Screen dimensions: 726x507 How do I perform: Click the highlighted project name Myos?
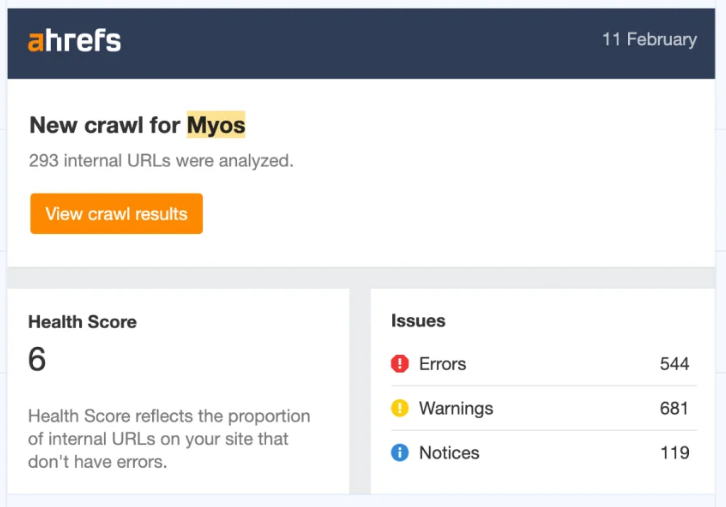click(x=216, y=125)
